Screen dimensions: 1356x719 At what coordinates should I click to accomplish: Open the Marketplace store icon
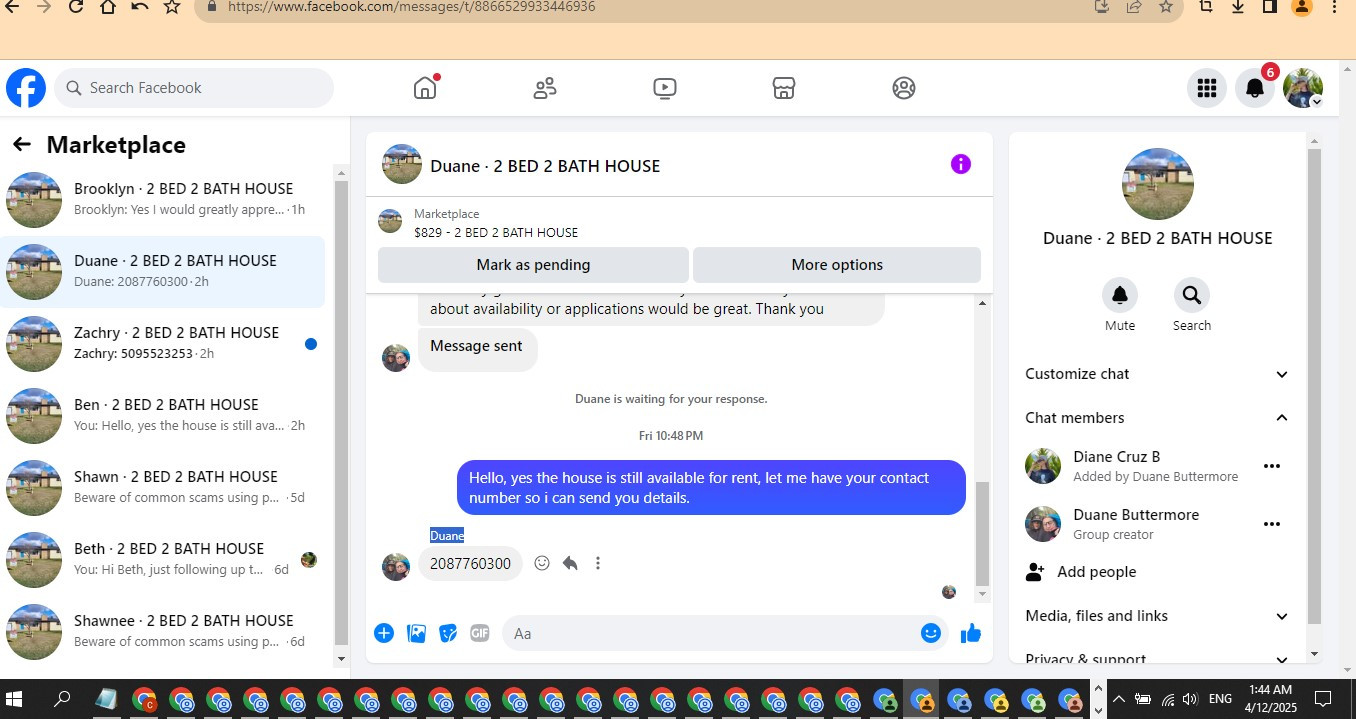[x=784, y=88]
